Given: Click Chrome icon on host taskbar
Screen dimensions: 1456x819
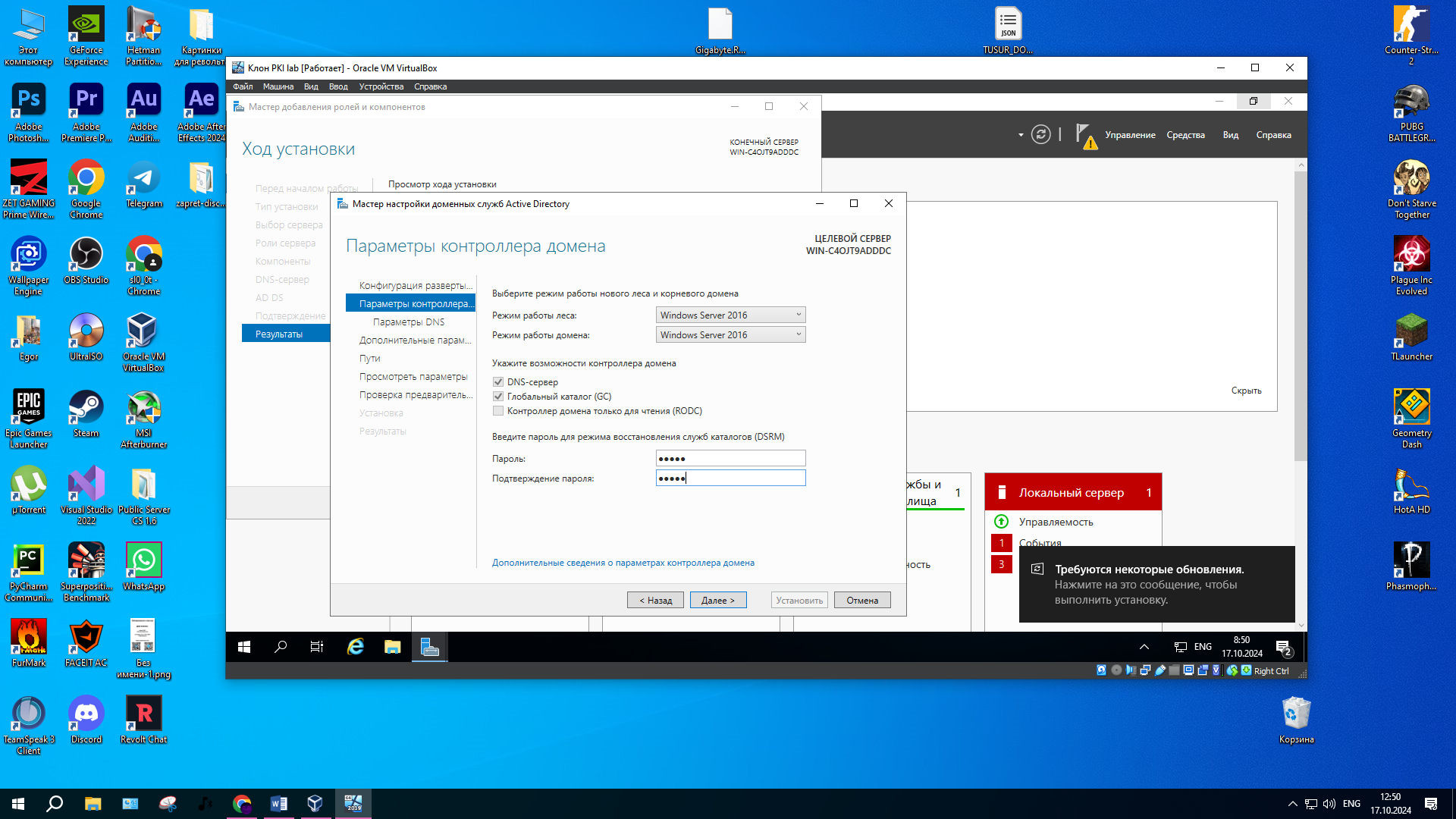Looking at the screenshot, I should tap(242, 804).
